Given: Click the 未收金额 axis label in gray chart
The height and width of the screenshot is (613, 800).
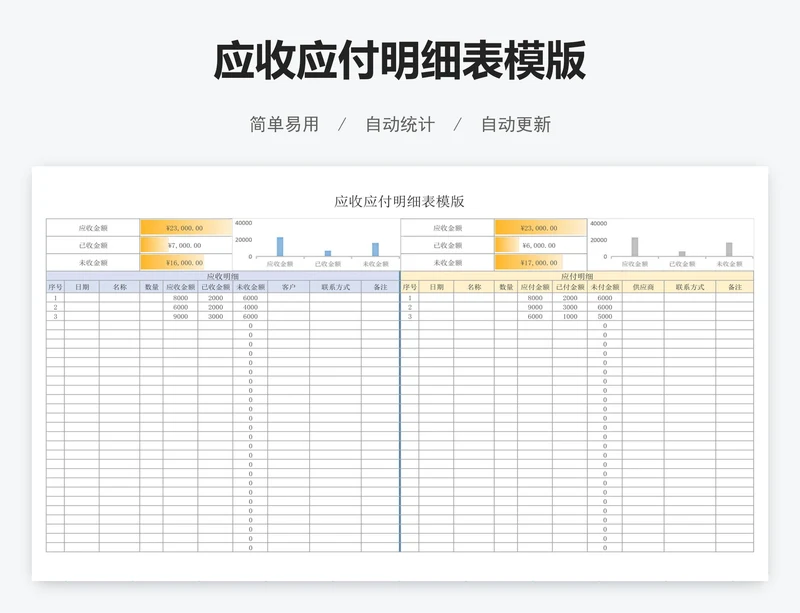Looking at the screenshot, I should coord(729,264).
